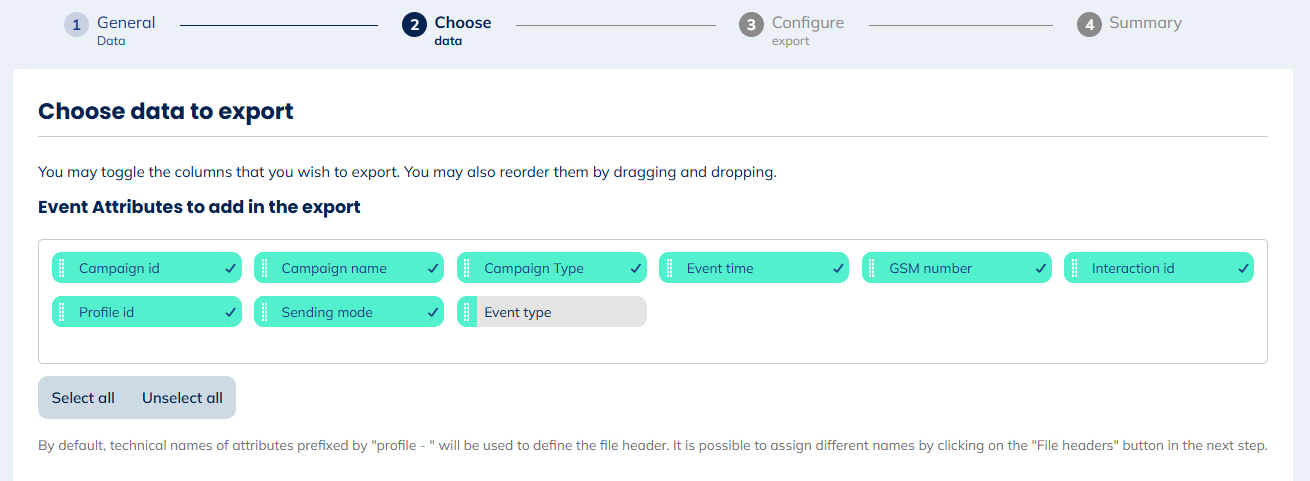
Task: Uncheck the Campaign name checkmark
Action: click(432, 268)
